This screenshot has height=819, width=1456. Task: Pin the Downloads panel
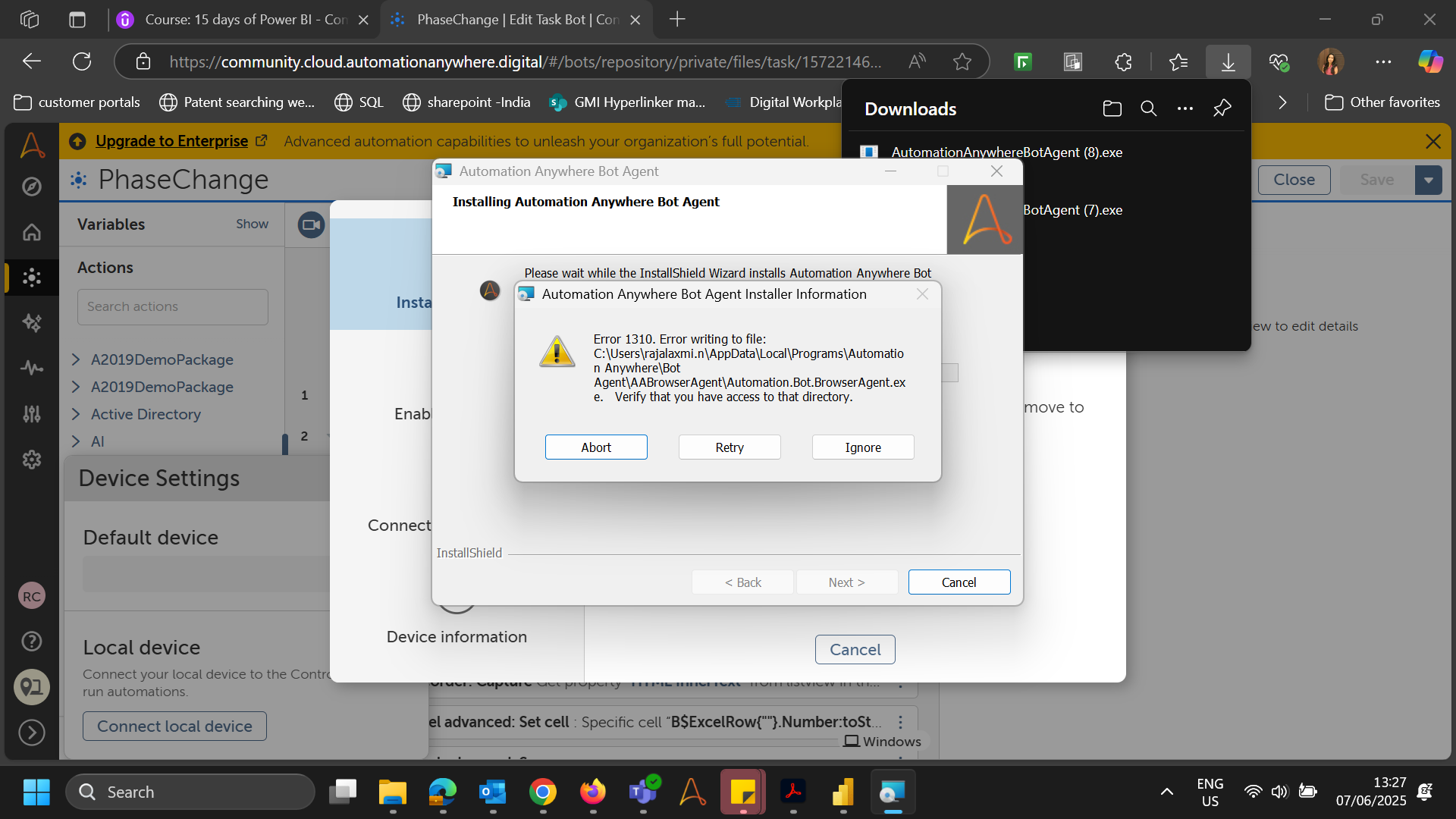tap(1222, 108)
